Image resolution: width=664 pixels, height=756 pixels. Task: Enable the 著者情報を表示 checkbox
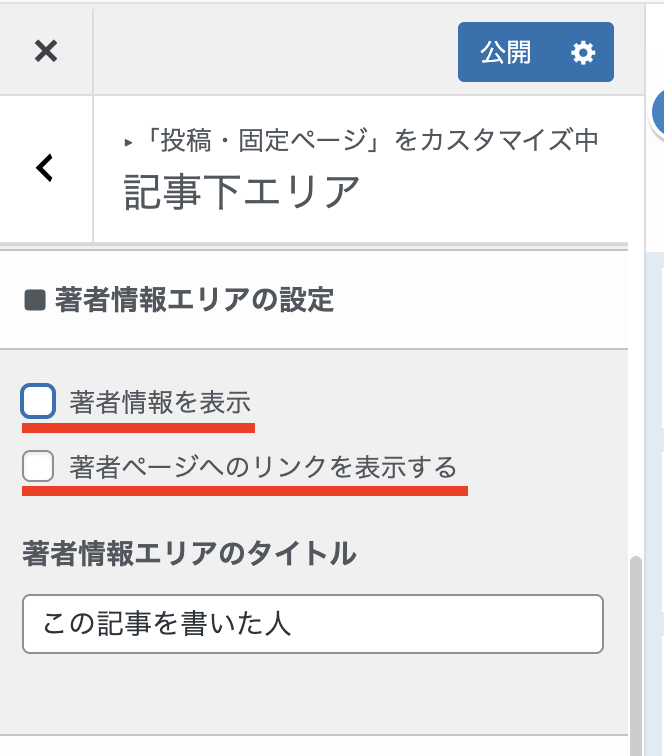[x=38, y=402]
